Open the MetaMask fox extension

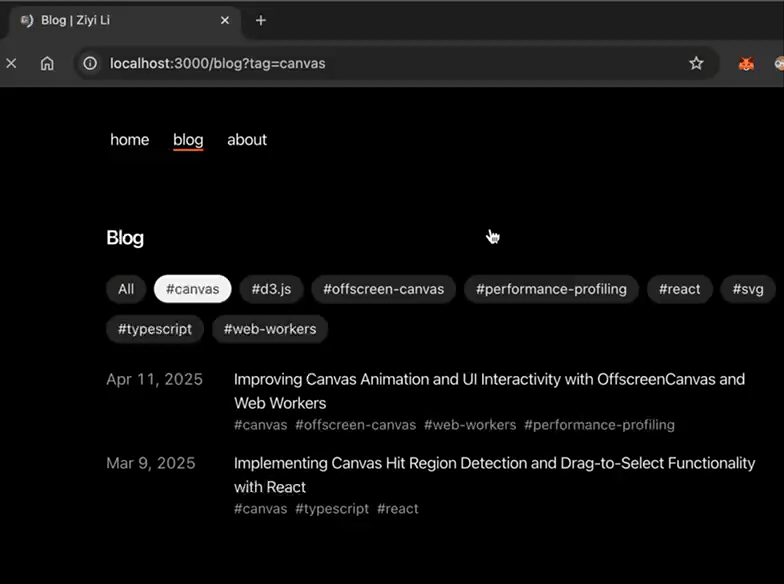tap(746, 64)
